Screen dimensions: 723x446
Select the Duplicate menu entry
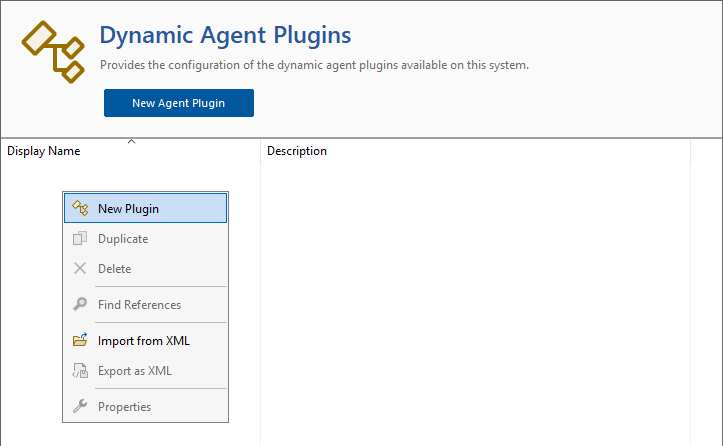[123, 239]
